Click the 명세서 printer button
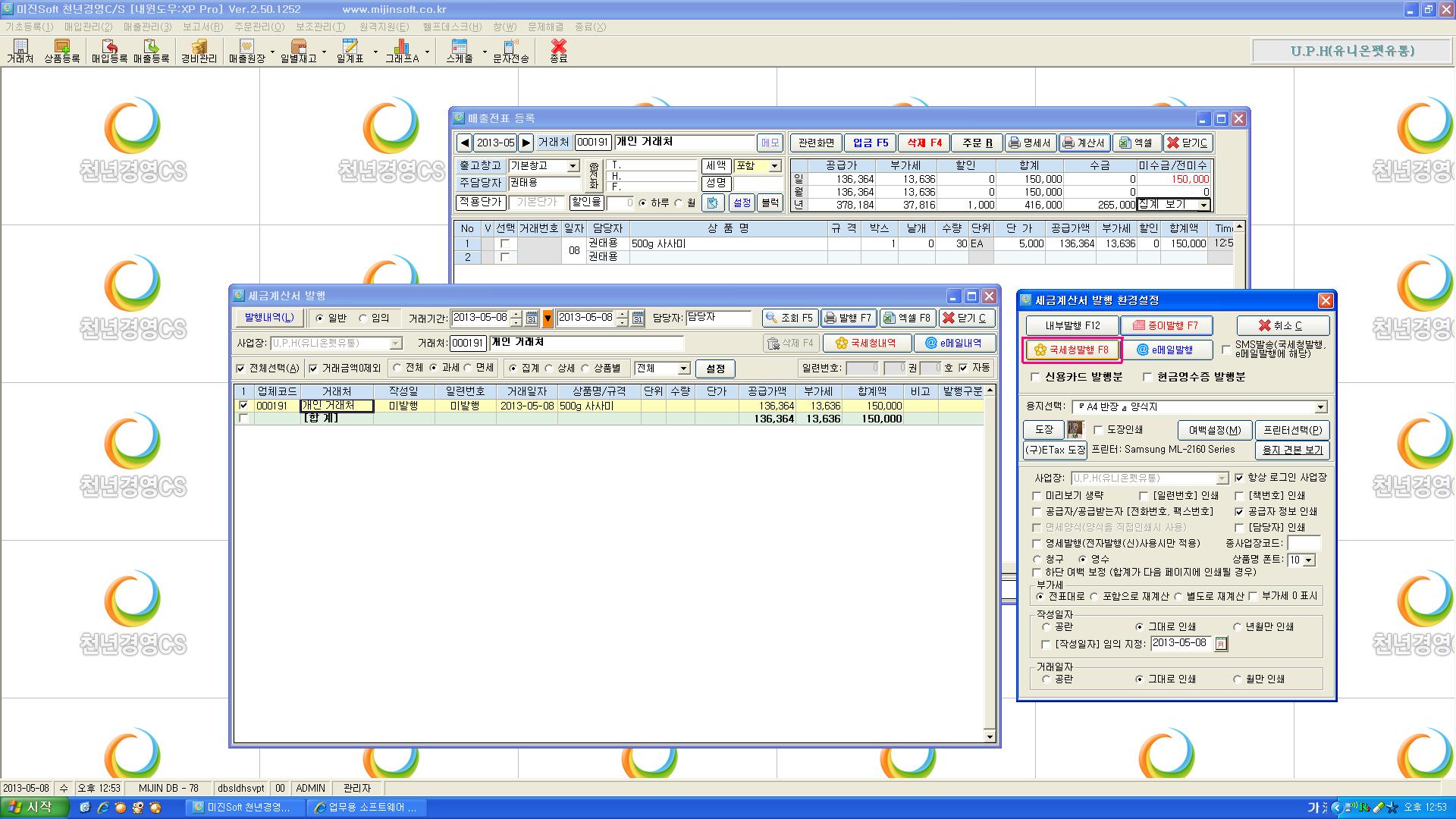Image resolution: width=1456 pixels, height=819 pixels. coord(1030,143)
